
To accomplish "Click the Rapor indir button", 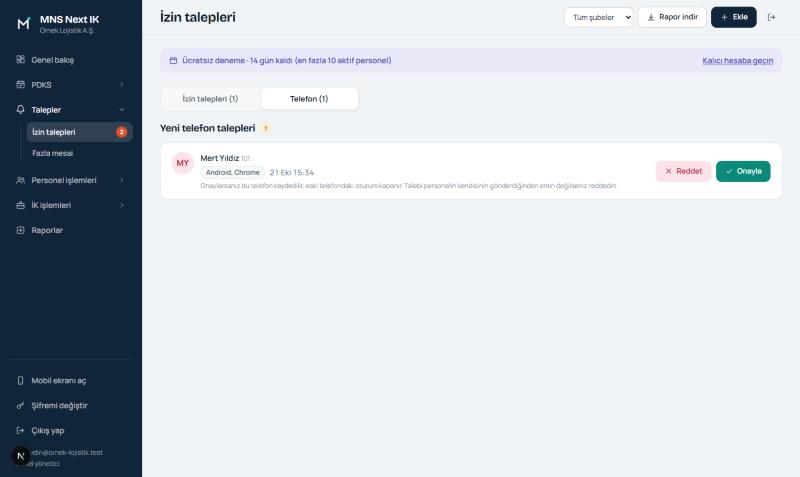I will pyautogui.click(x=672, y=17).
